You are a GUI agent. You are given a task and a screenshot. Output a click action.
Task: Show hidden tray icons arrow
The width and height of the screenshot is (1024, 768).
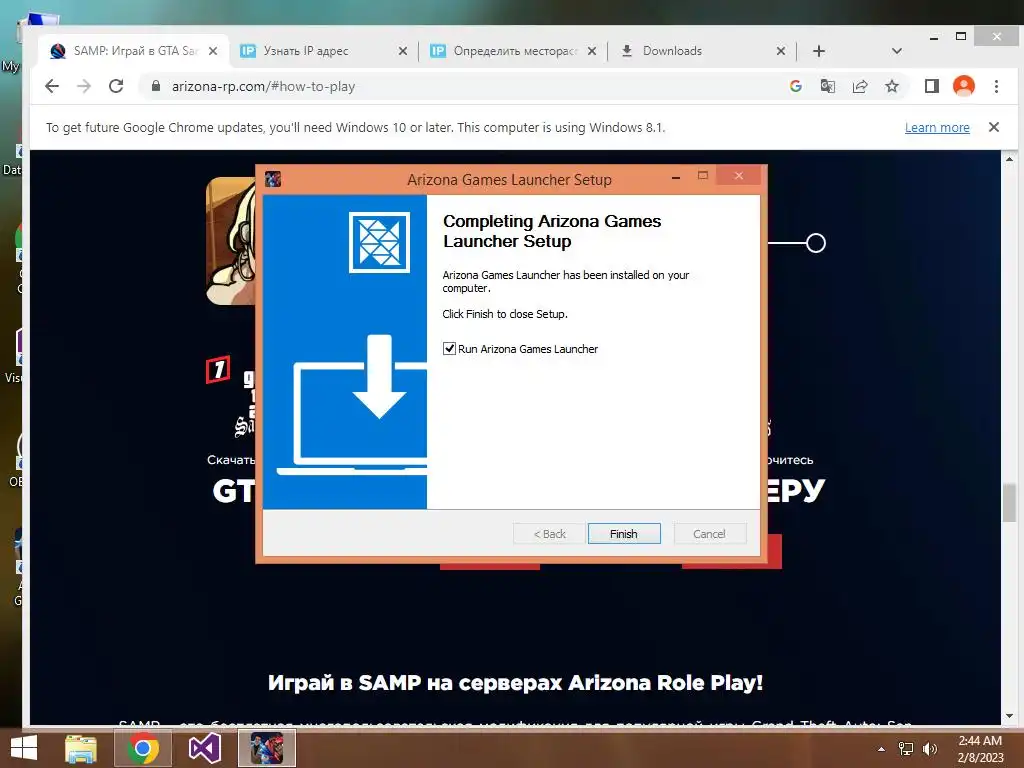point(881,749)
